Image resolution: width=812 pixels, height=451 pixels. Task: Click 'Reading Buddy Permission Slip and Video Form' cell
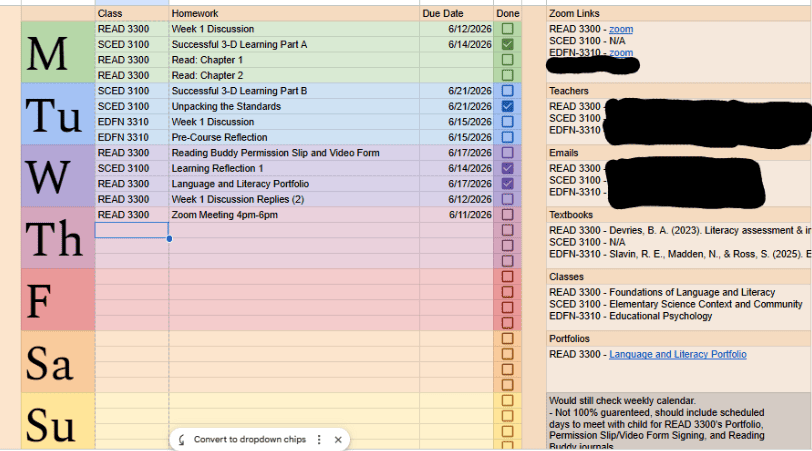point(294,153)
